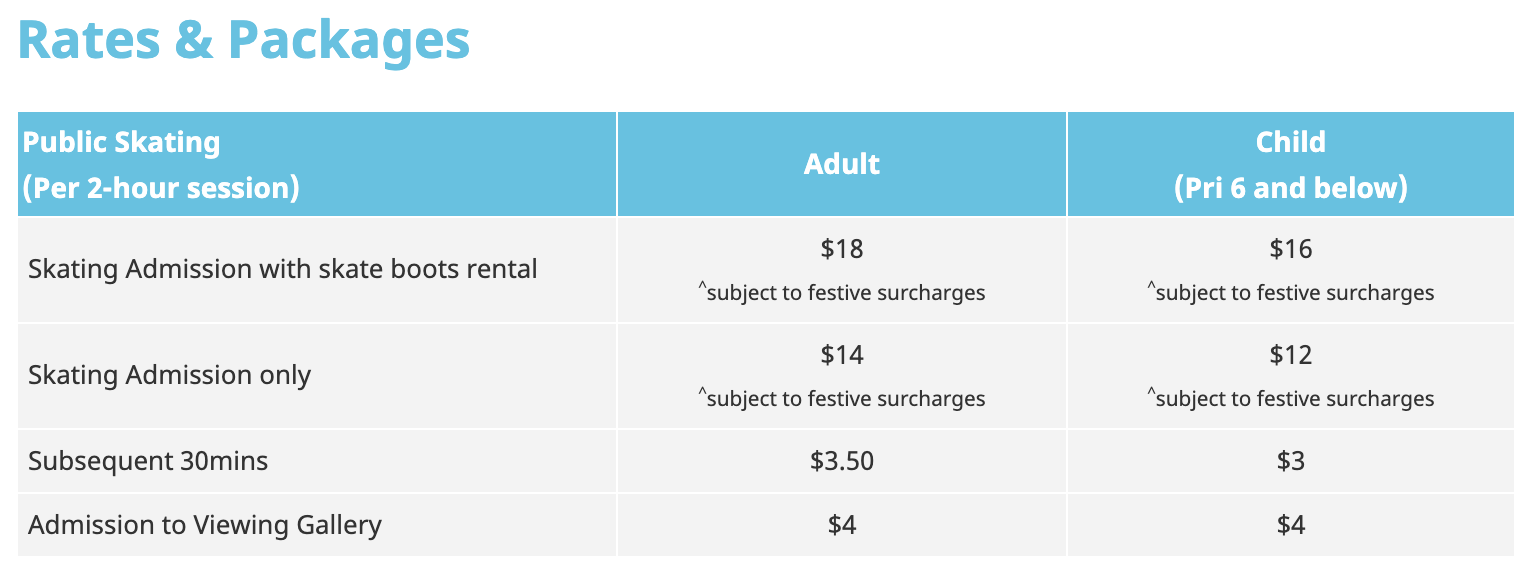Click the $12 child admission price
The height and width of the screenshot is (582, 1538).
(x=1290, y=355)
